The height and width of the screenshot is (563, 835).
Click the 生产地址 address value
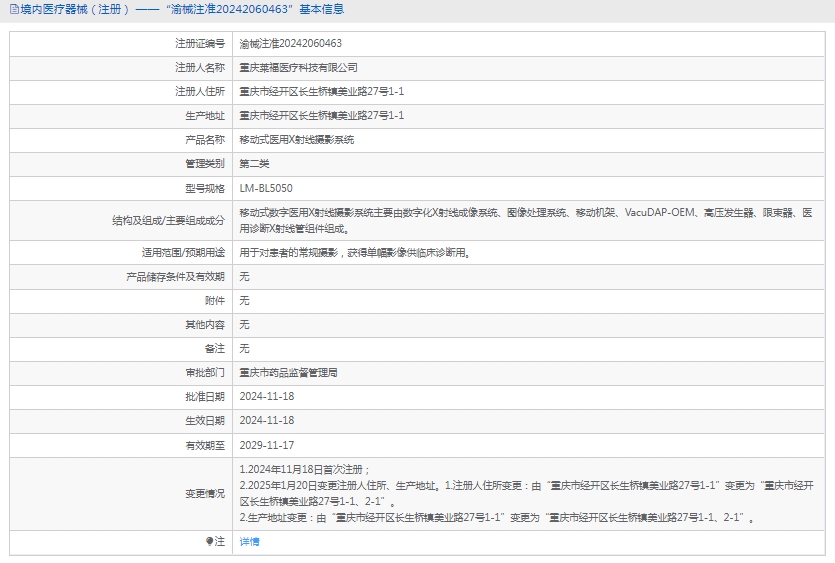pyautogui.click(x=321, y=116)
